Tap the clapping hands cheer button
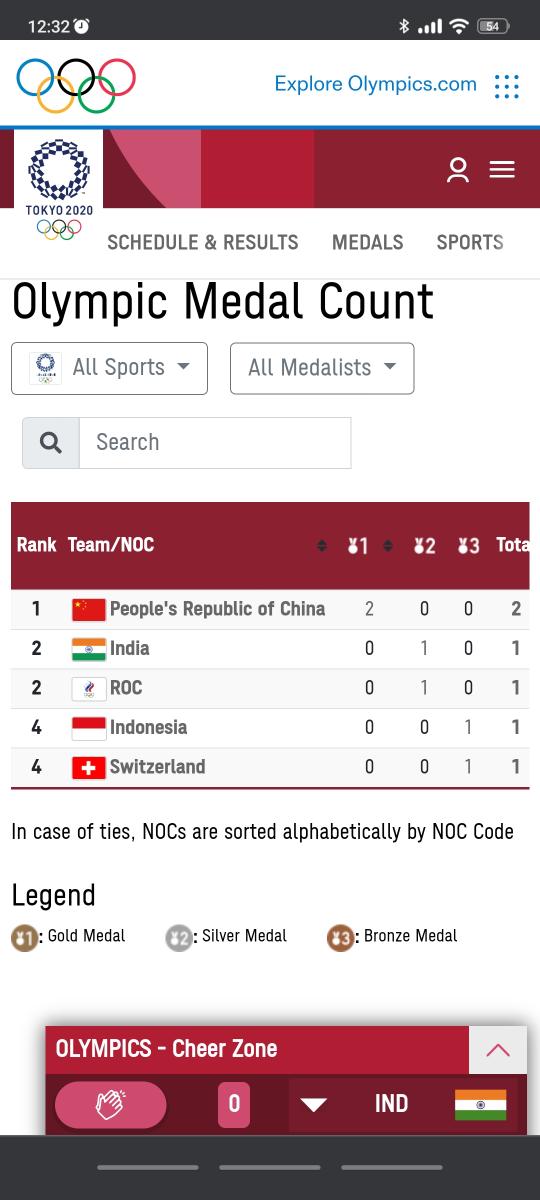The width and height of the screenshot is (540, 1200). 110,1104
